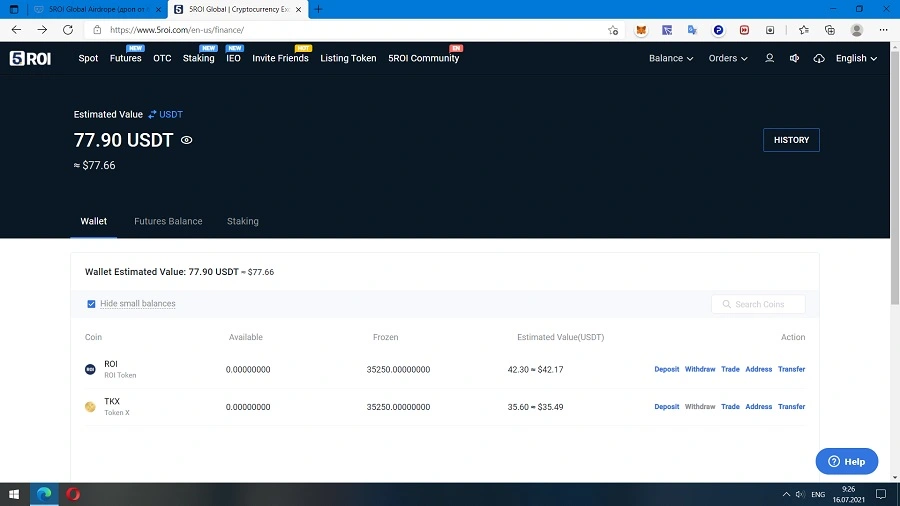This screenshot has width=900, height=506.
Task: Open Edge from the taskbar
Action: (44, 494)
